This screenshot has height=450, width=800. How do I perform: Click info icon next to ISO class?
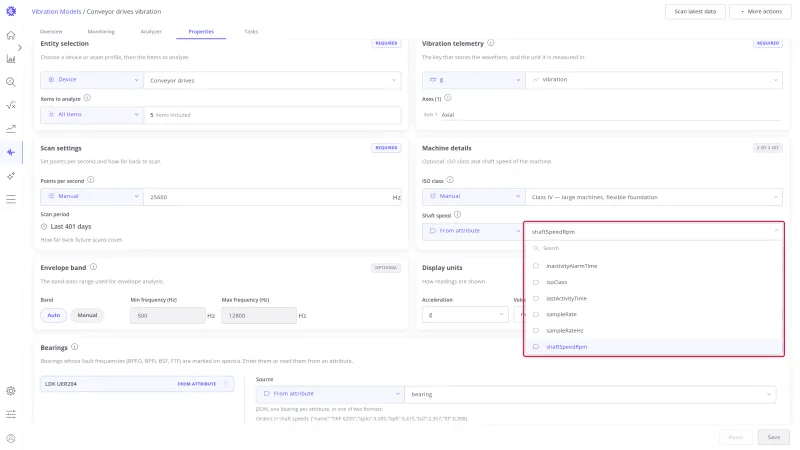tap(450, 180)
